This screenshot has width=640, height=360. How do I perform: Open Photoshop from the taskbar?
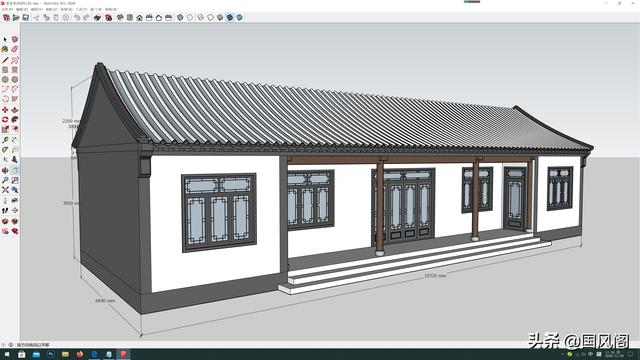tap(51, 354)
